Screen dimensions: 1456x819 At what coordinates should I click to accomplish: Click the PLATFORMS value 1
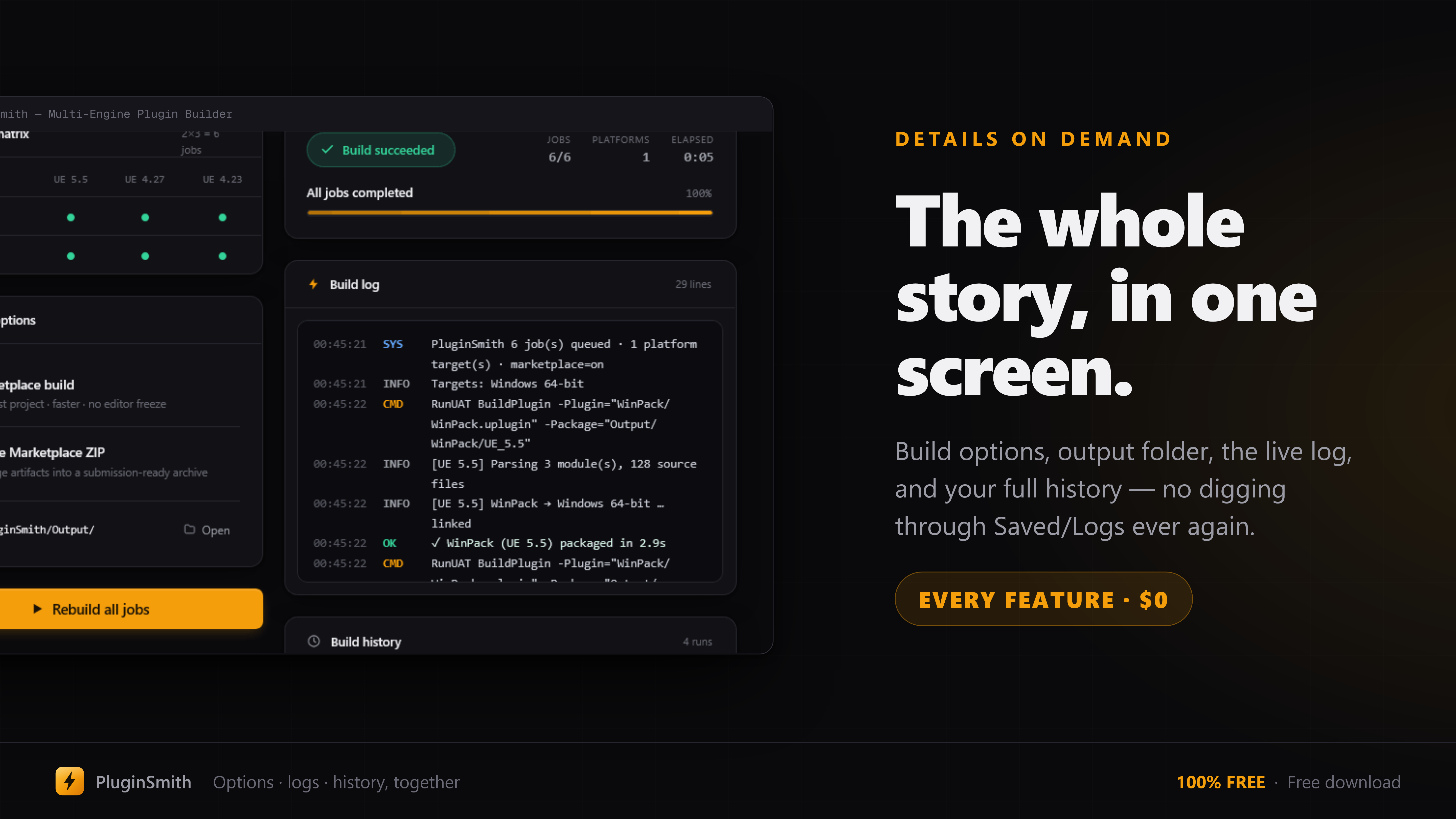[x=646, y=157]
